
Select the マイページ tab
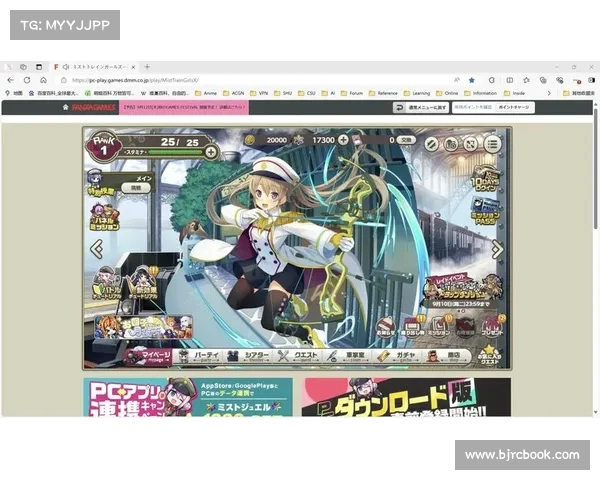coord(148,356)
